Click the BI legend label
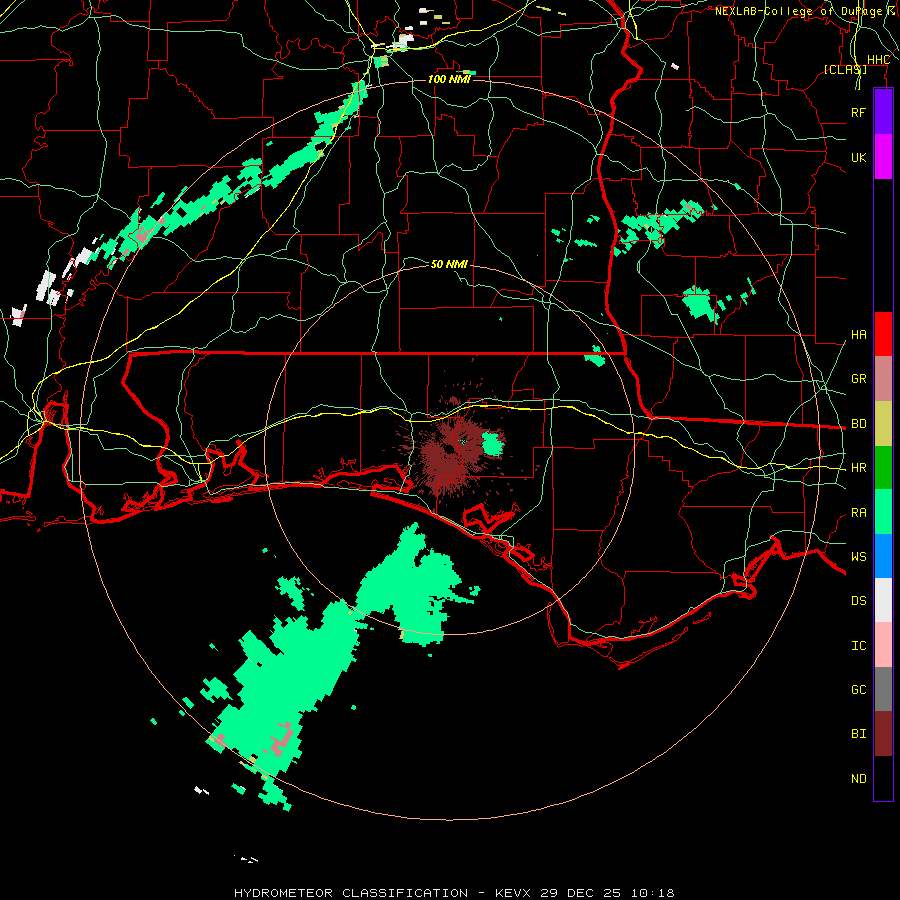Screen dimensions: 900x900 pos(858,734)
